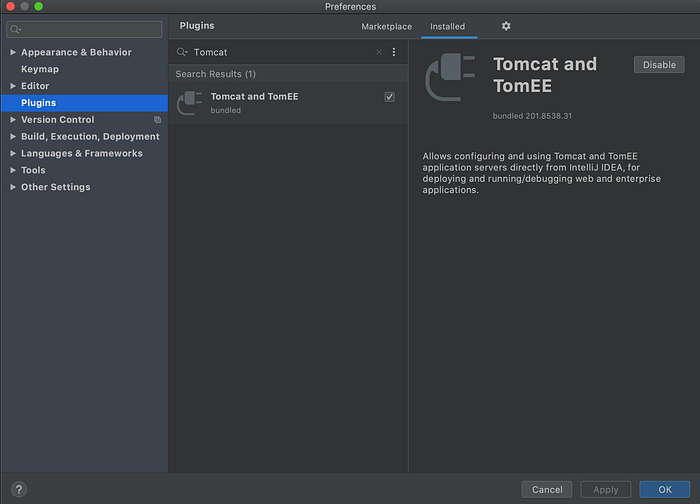Switch to the Installed tab
The width and height of the screenshot is (700, 504).
pos(448,26)
